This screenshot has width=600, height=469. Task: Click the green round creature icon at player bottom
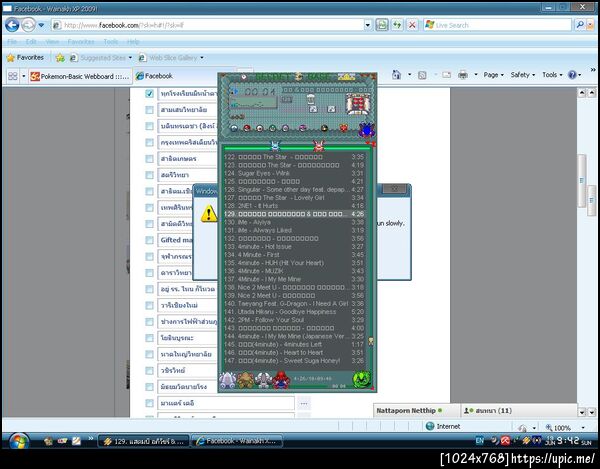(x=362, y=379)
